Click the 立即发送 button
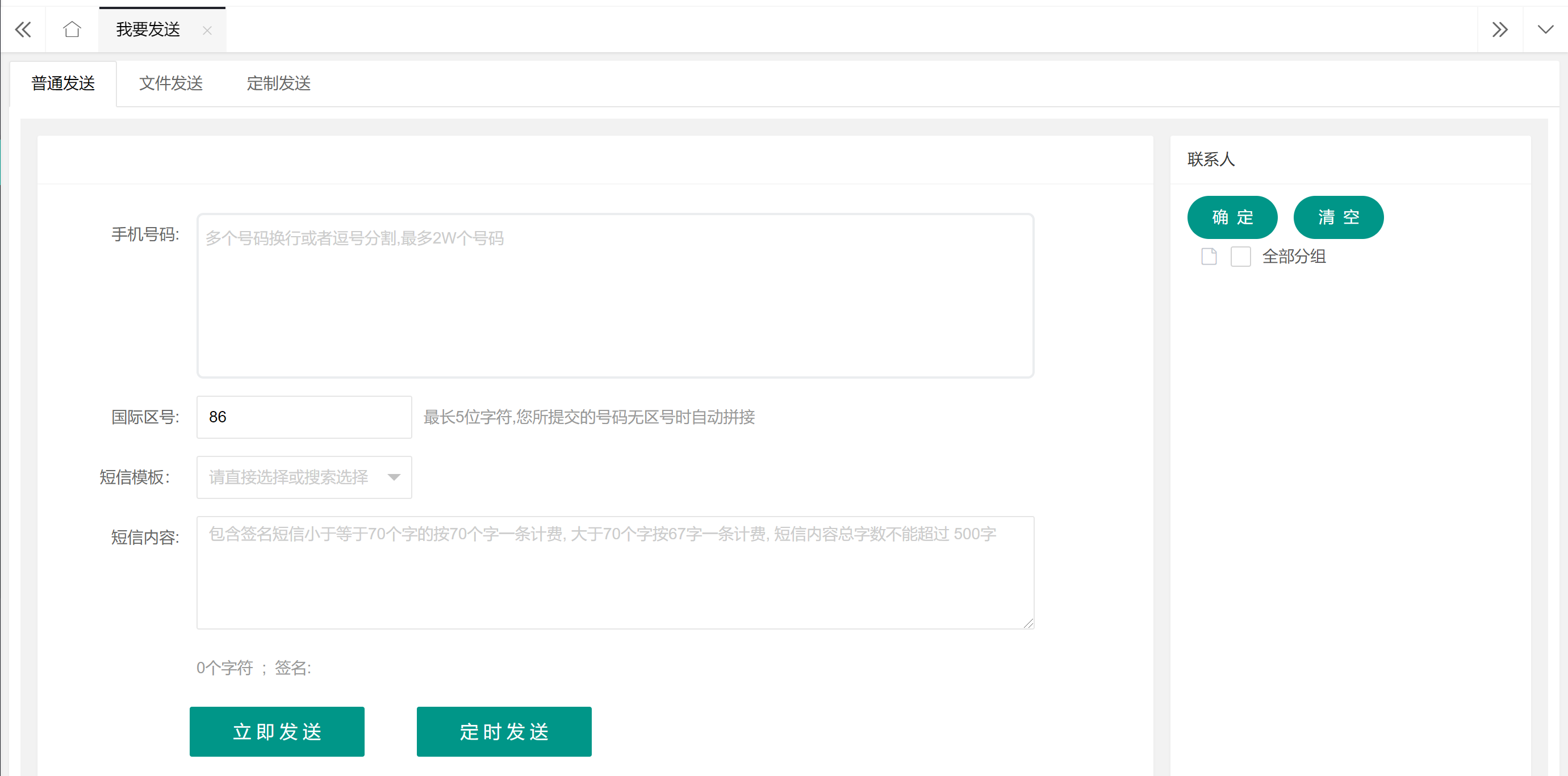This screenshot has height=776, width=1568. coord(277,731)
